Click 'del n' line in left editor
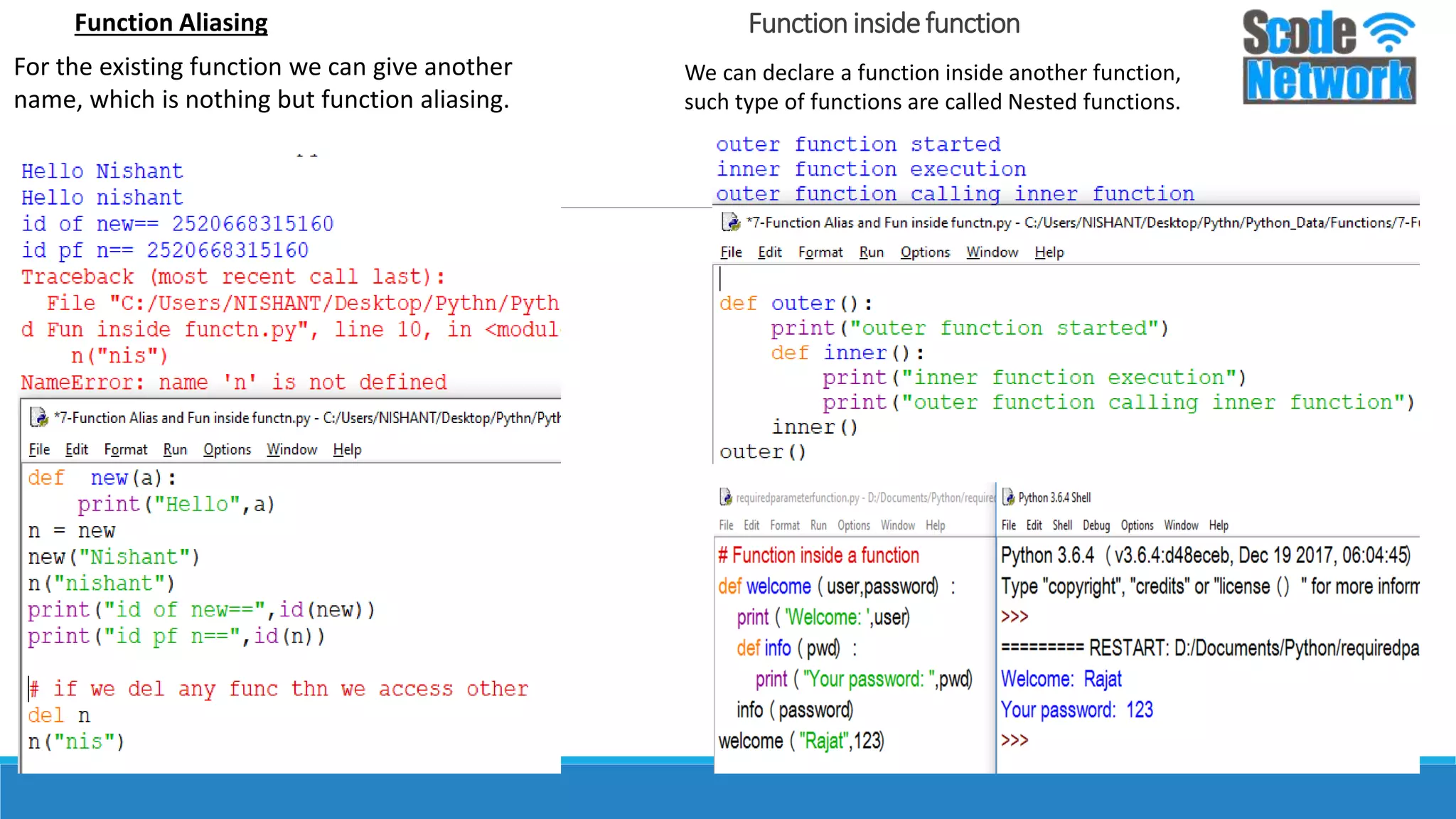The height and width of the screenshot is (819, 1456). (59, 715)
